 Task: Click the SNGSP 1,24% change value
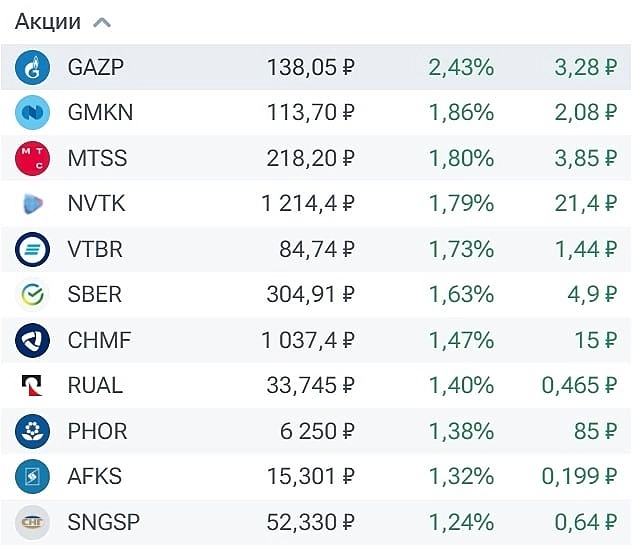click(461, 521)
